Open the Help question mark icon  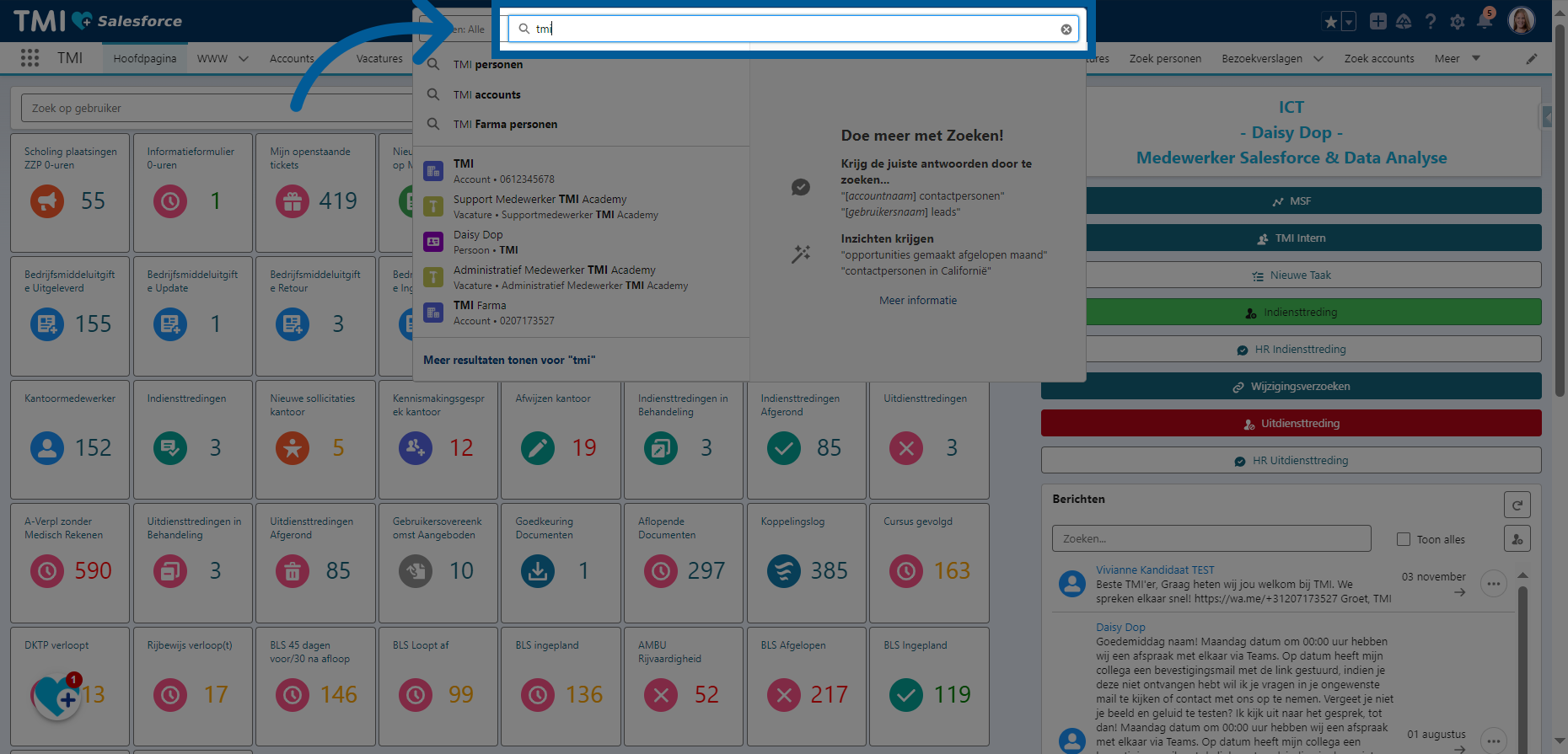pos(1431,21)
